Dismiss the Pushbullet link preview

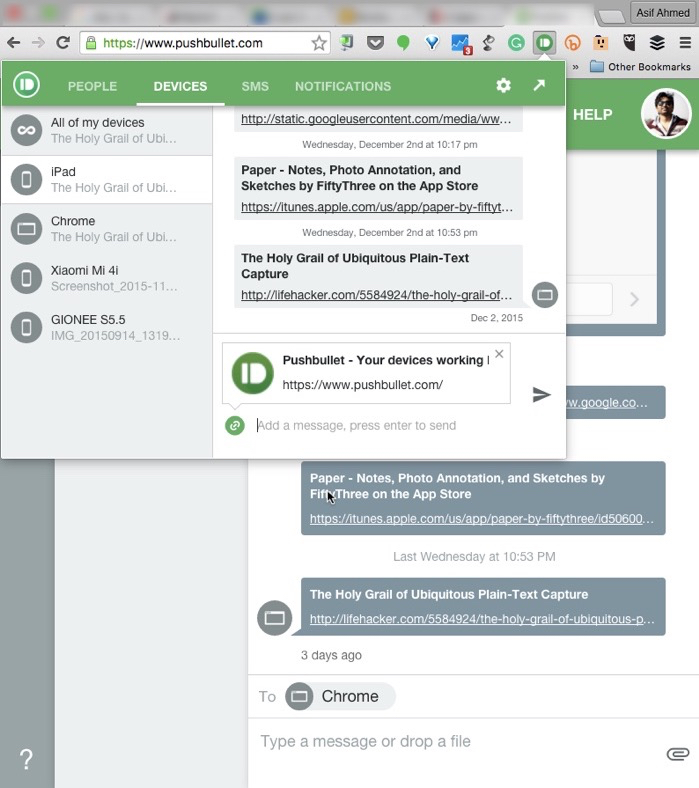pos(499,354)
